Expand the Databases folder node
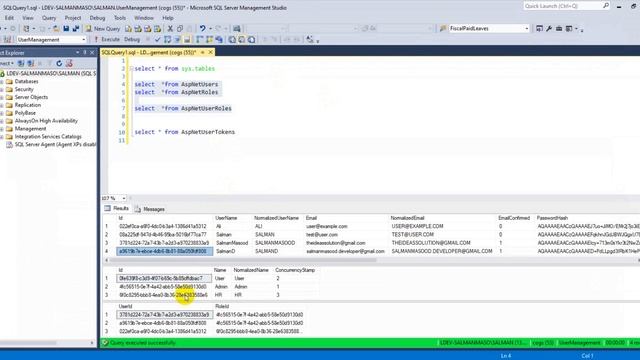This screenshot has width=640, height=360. [x=2, y=82]
